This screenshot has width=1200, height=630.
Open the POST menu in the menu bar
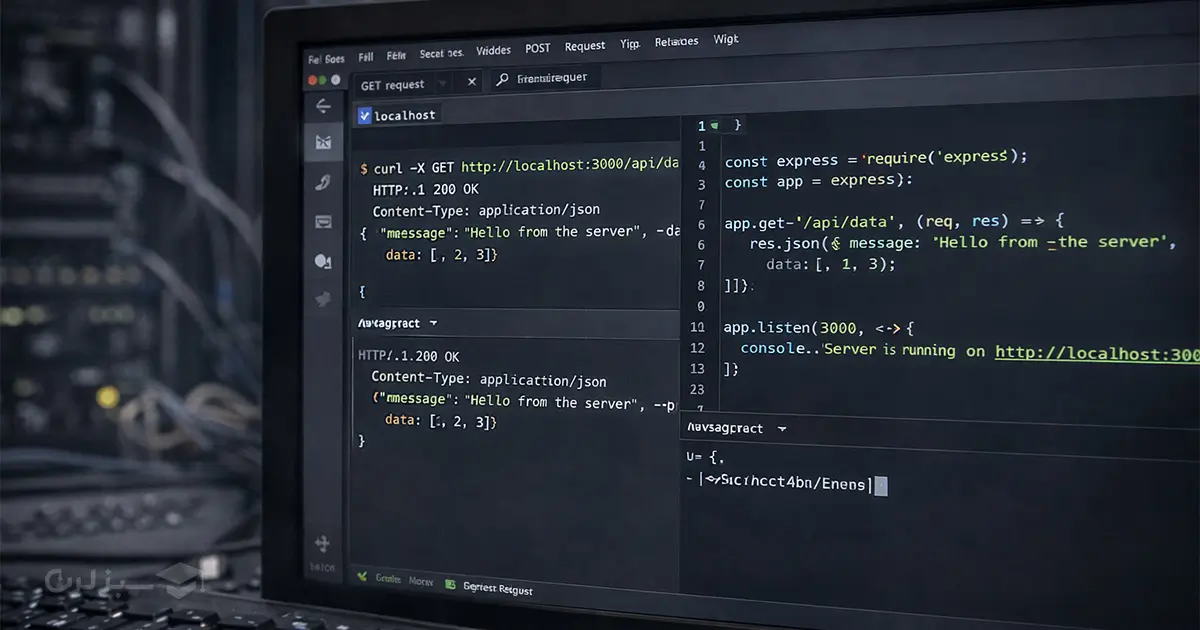point(537,48)
